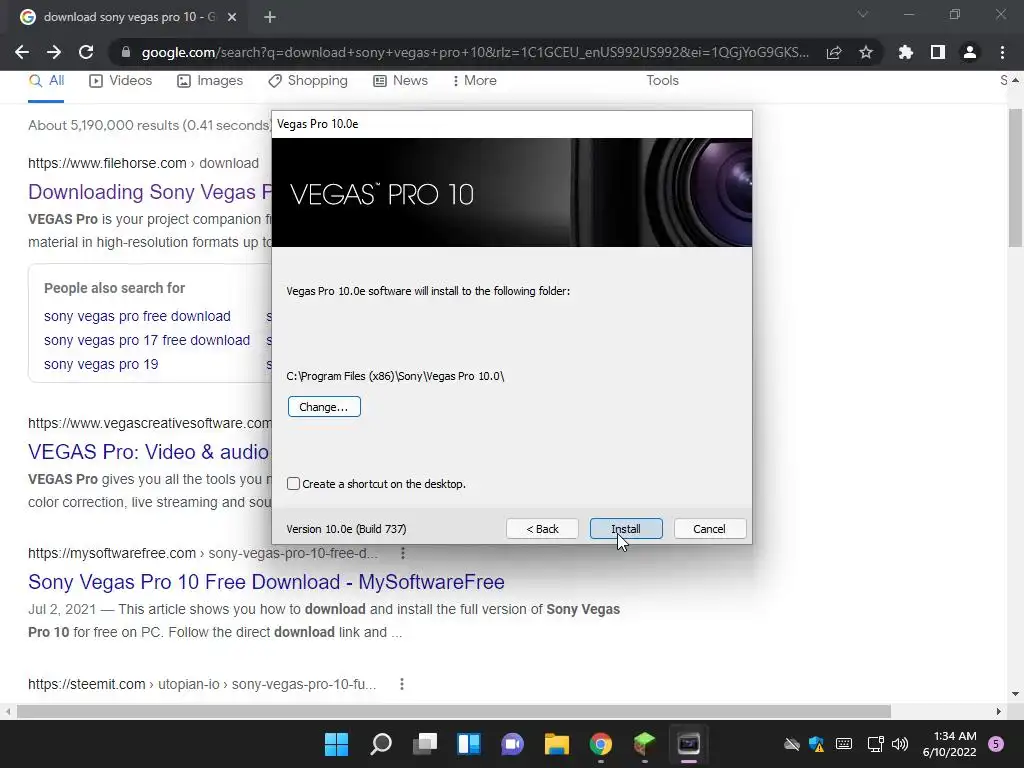Click 'sony vegas pro 19' suggestion
This screenshot has width=1024, height=768.
pyautogui.click(x=101, y=364)
